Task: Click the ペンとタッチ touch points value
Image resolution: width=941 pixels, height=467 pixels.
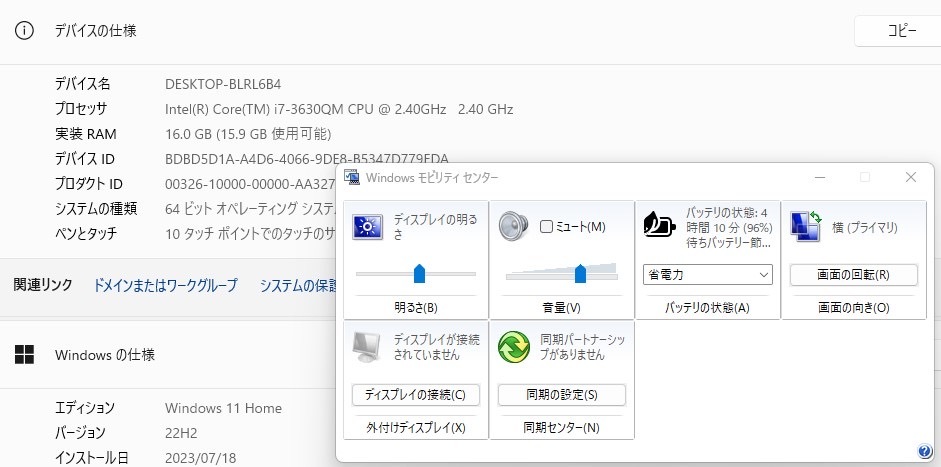Action: click(250, 234)
